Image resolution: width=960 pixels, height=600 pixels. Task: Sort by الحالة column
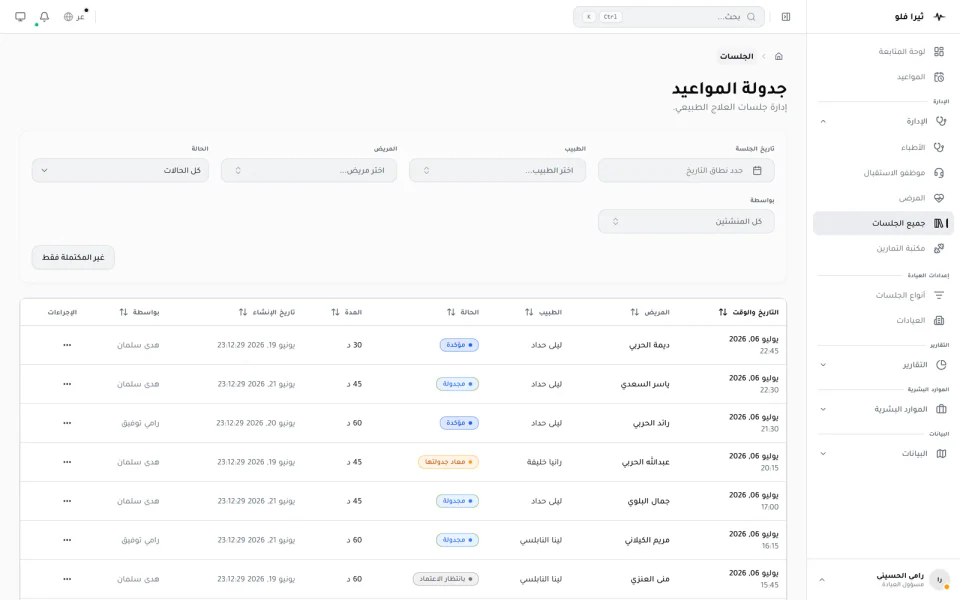463,312
